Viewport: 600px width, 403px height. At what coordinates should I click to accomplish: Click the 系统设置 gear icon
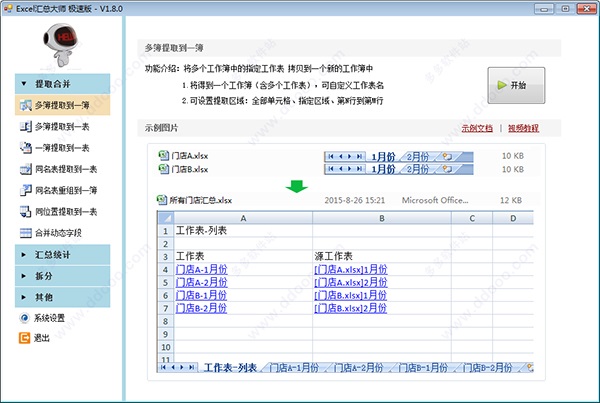pyautogui.click(x=24, y=318)
